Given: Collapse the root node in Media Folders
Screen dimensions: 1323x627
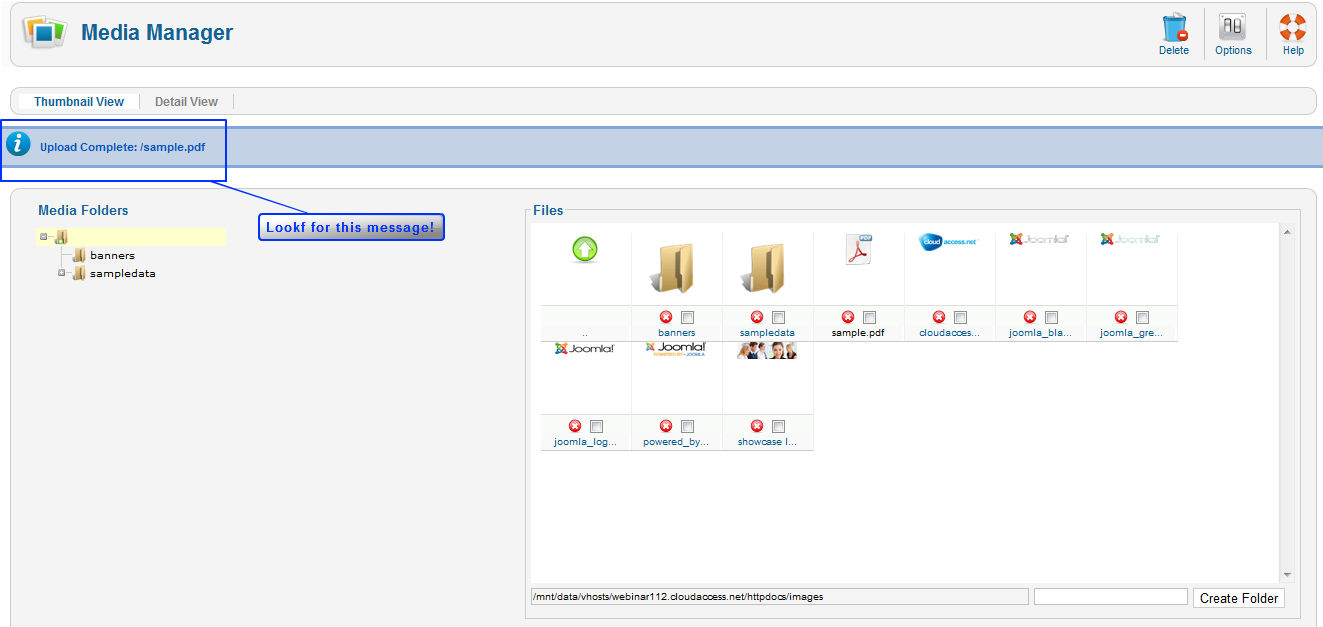Looking at the screenshot, I should [x=44, y=237].
